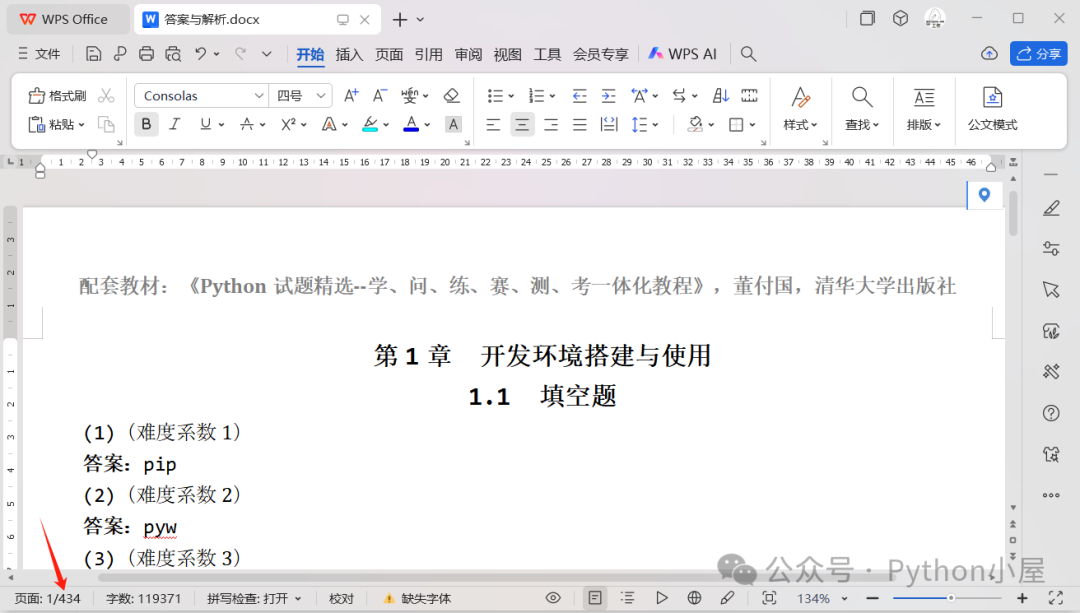
Task: Click the Decrease font size icon
Action: click(380, 96)
